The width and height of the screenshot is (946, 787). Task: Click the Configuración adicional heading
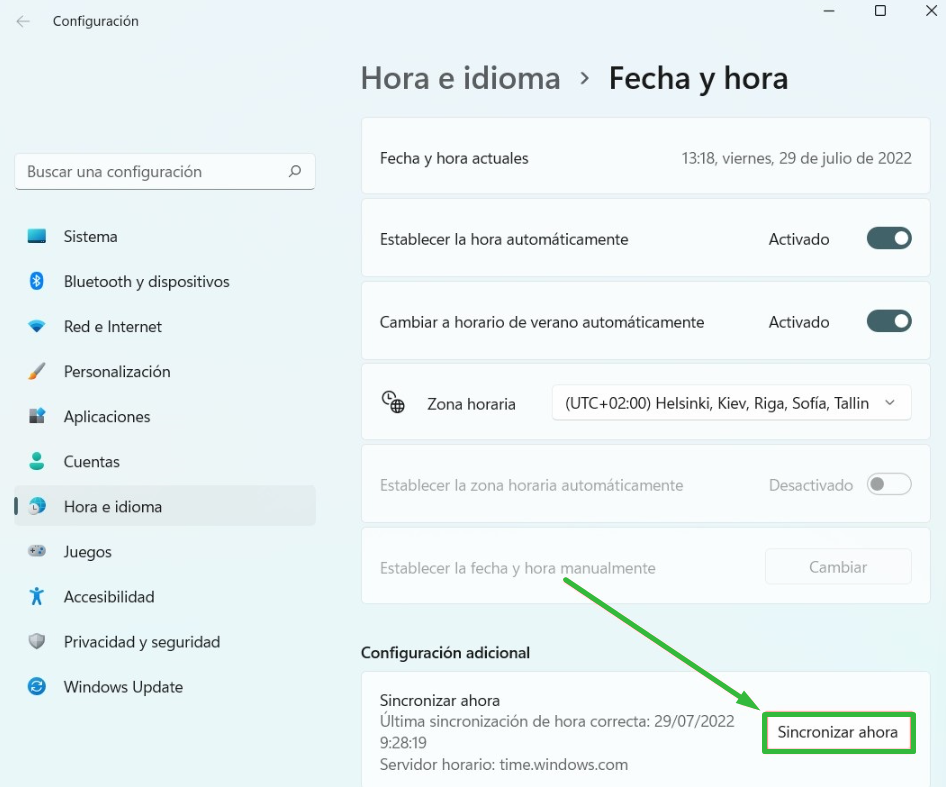pos(445,652)
